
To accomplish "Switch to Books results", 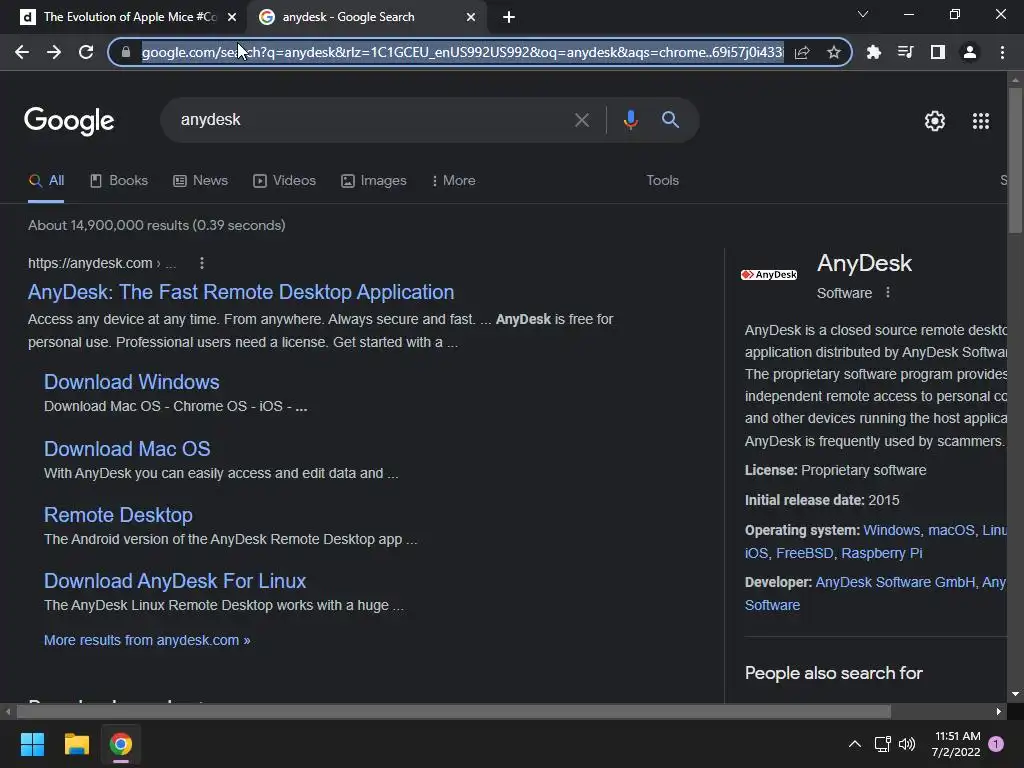I will [x=119, y=181].
